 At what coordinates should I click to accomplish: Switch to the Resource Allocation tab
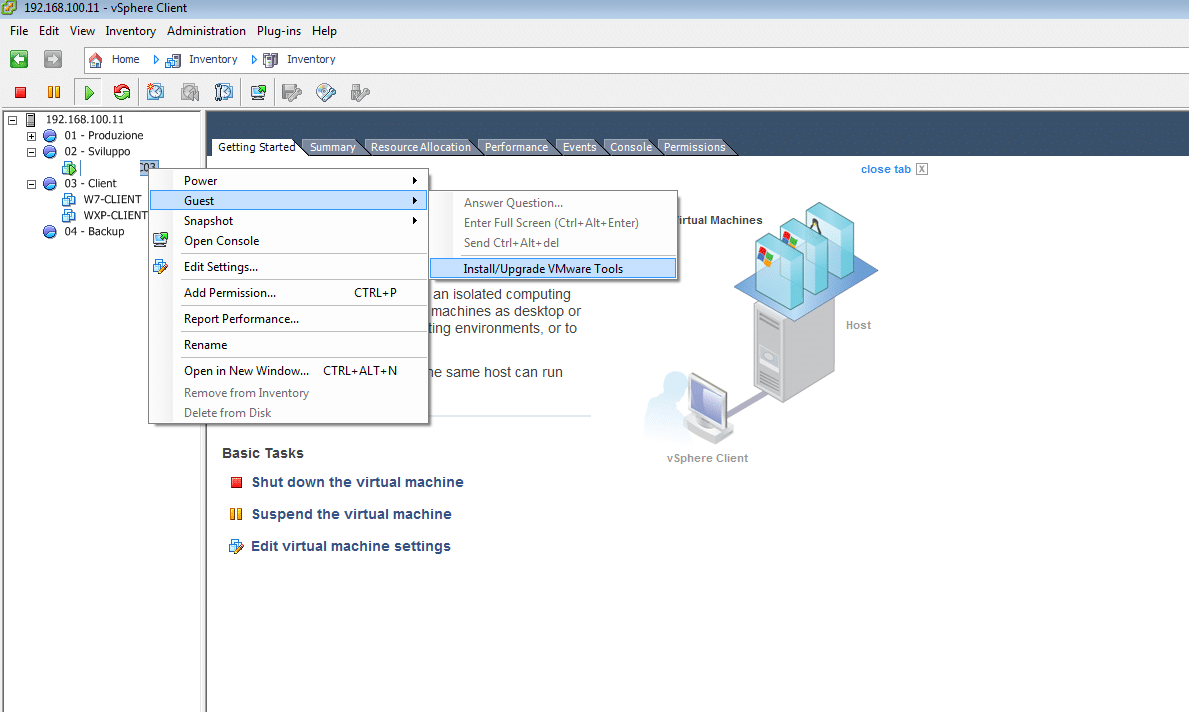click(x=420, y=147)
